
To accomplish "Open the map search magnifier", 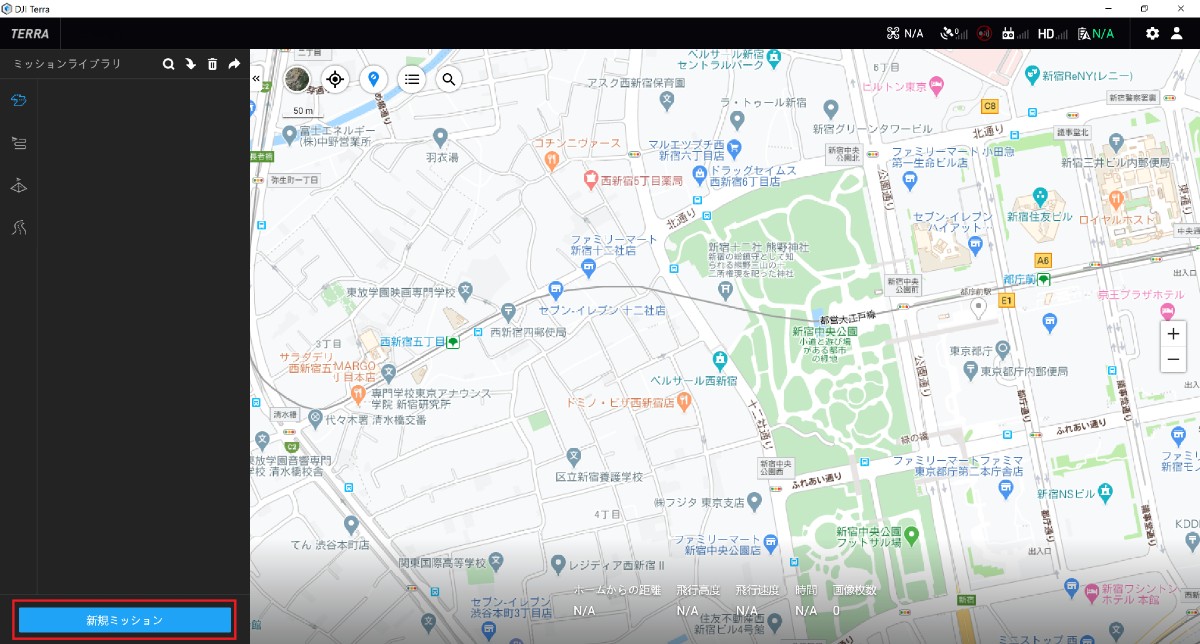I will click(449, 79).
